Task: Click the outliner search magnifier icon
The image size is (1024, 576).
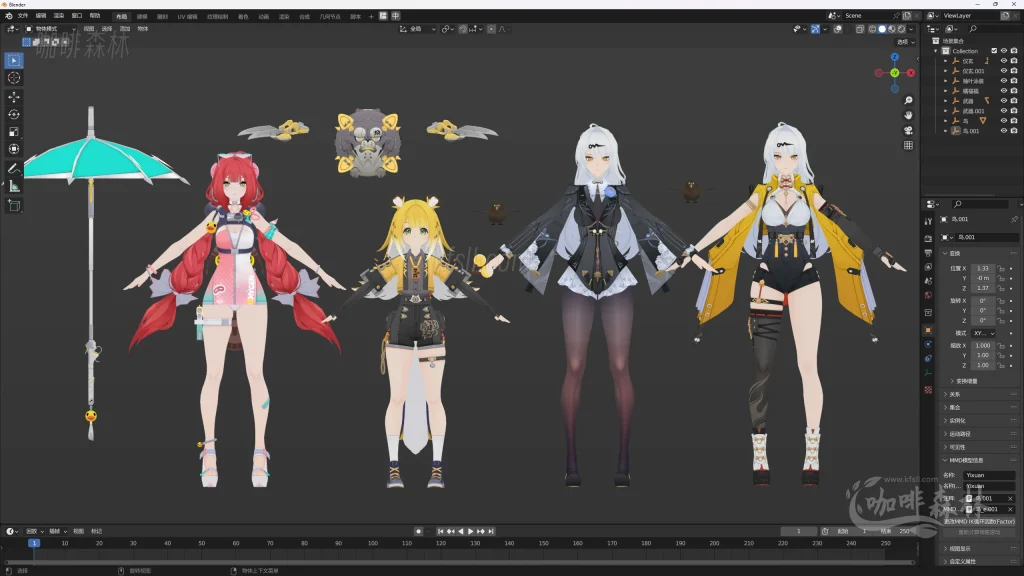Action: [x=973, y=29]
